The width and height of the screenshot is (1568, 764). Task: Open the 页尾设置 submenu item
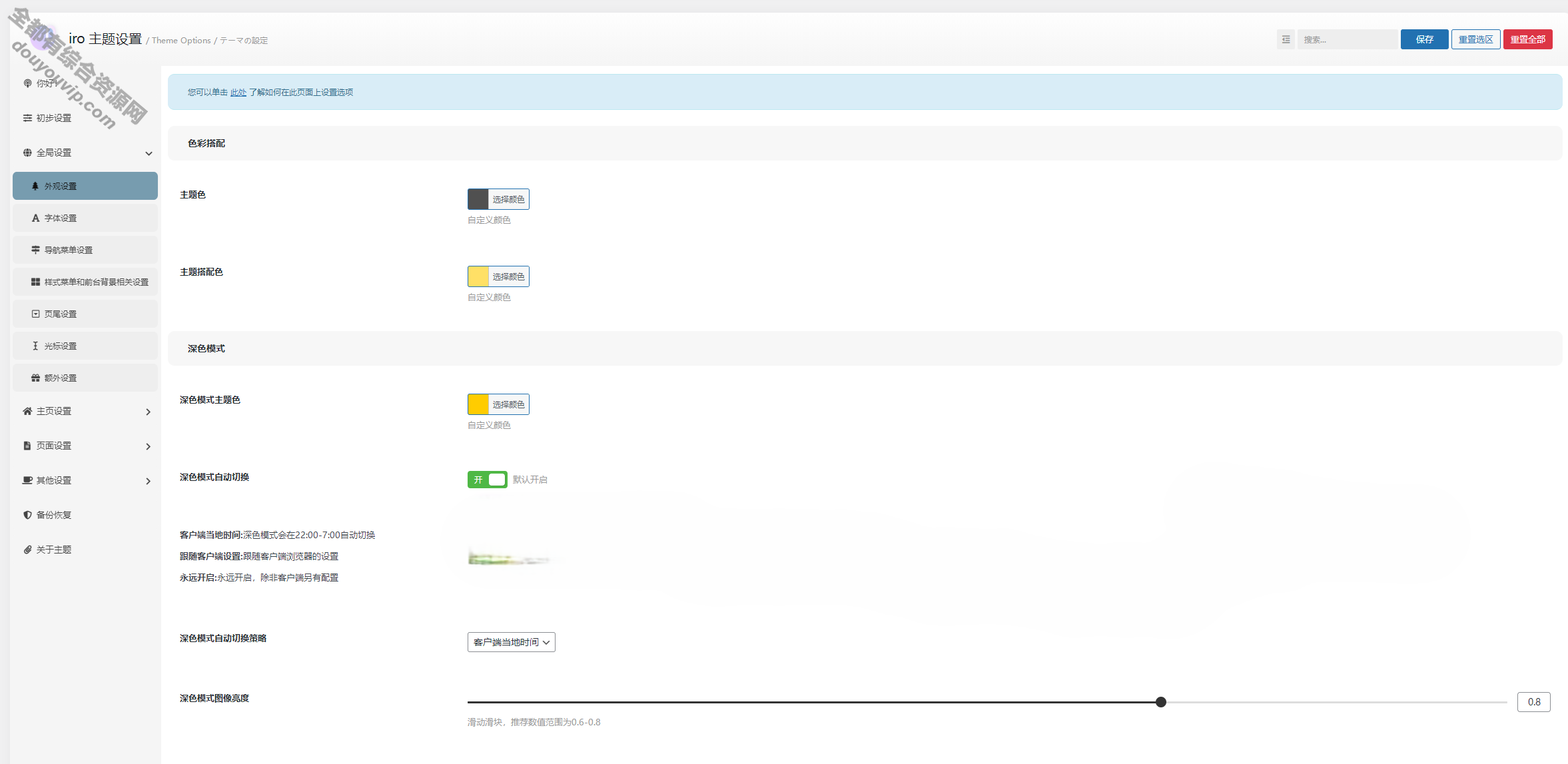coord(85,314)
